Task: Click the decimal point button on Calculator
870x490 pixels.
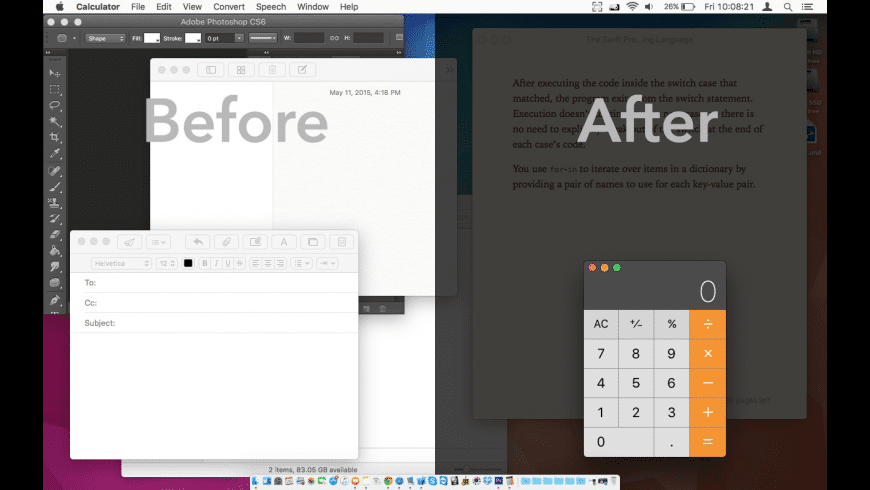Action: pyautogui.click(x=671, y=442)
